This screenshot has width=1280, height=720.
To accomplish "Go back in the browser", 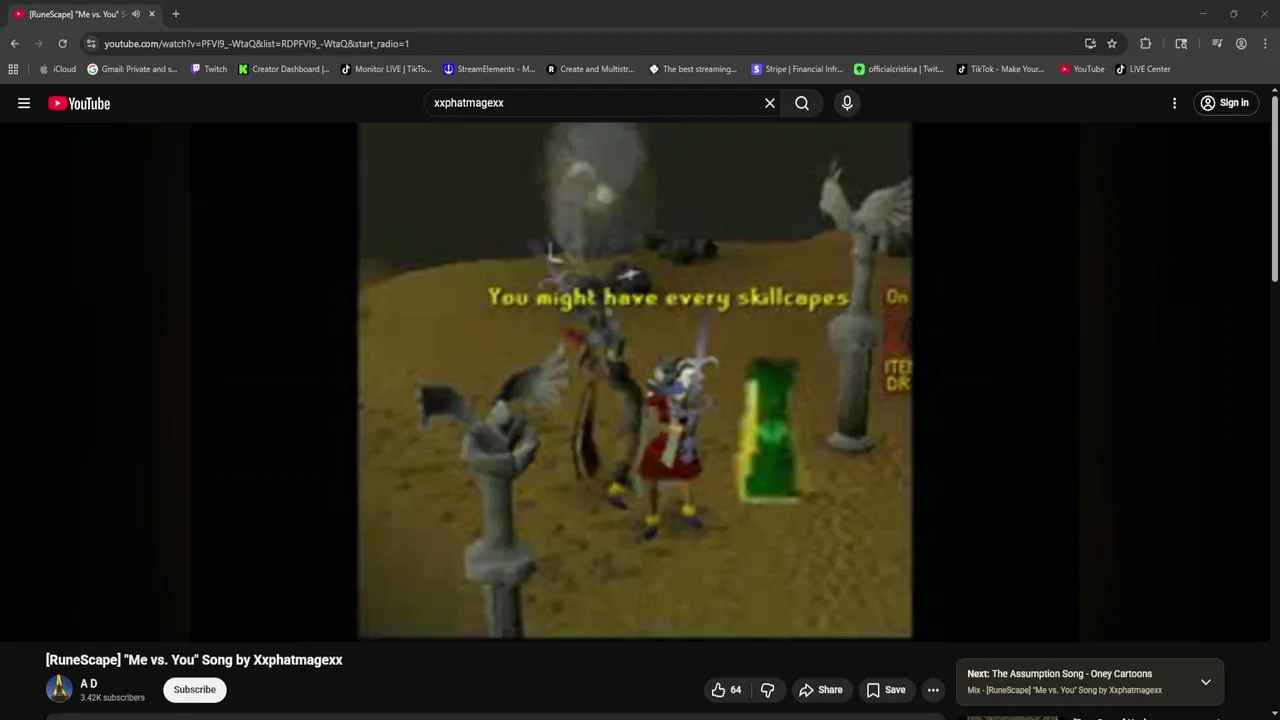I will pos(14,44).
